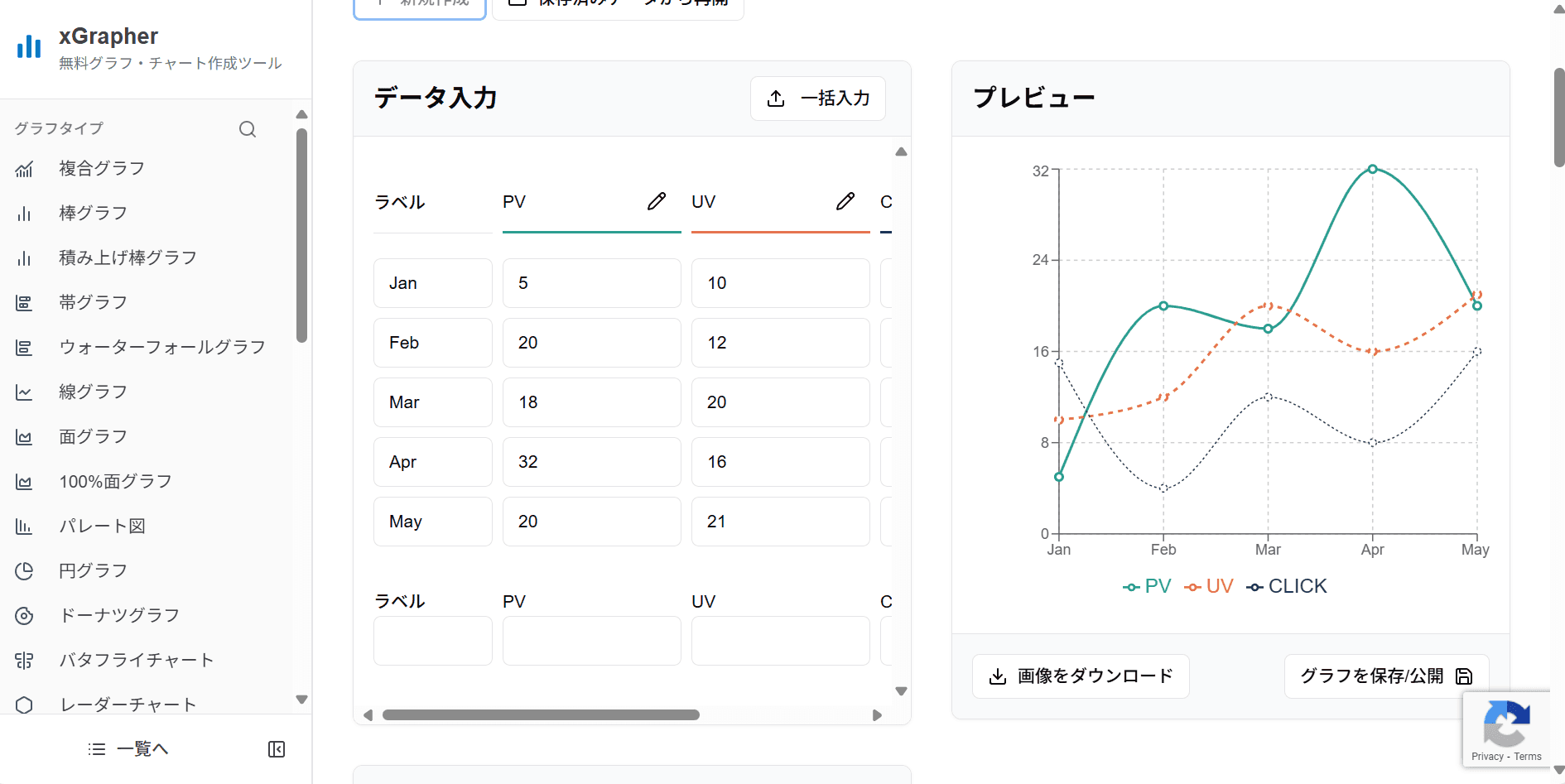Select the waterfall chart type
Viewport: 1565px width, 784px height.
161,347
